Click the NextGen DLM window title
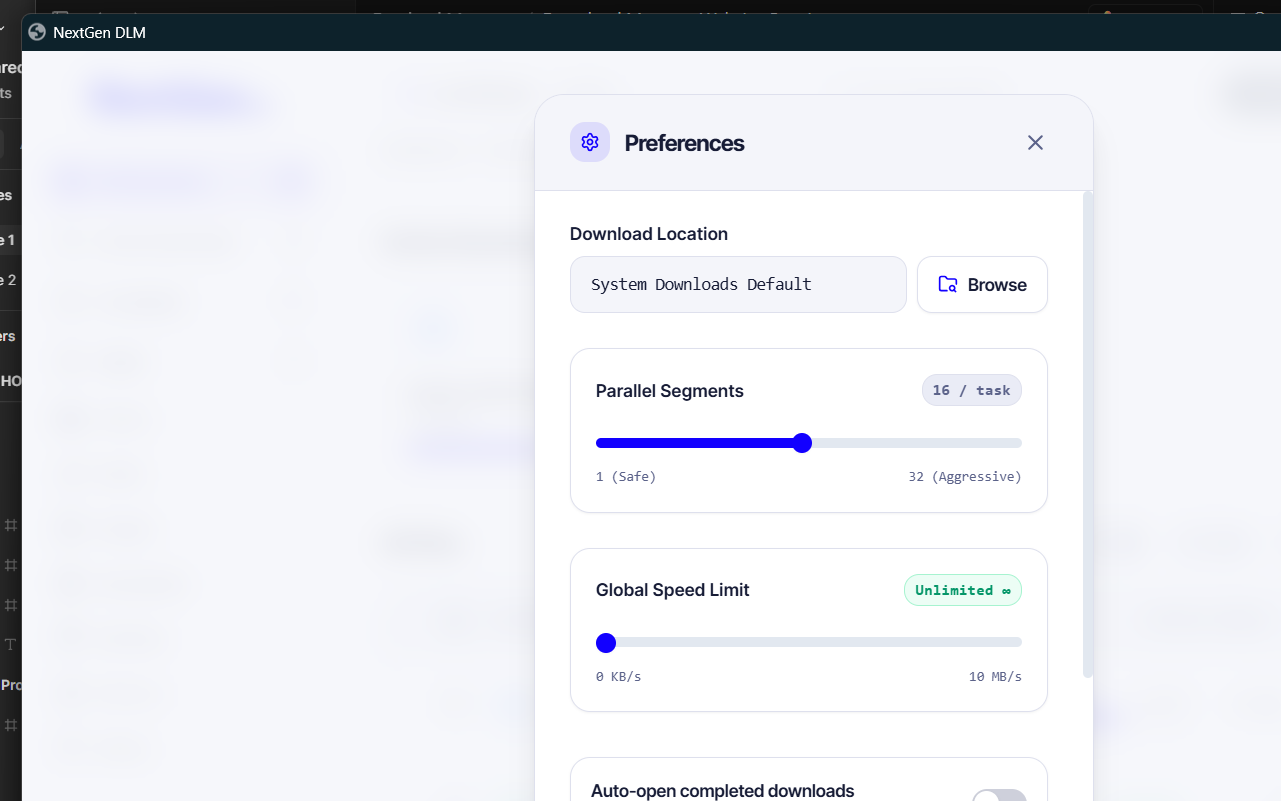Image resolution: width=1281 pixels, height=801 pixels. point(100,32)
